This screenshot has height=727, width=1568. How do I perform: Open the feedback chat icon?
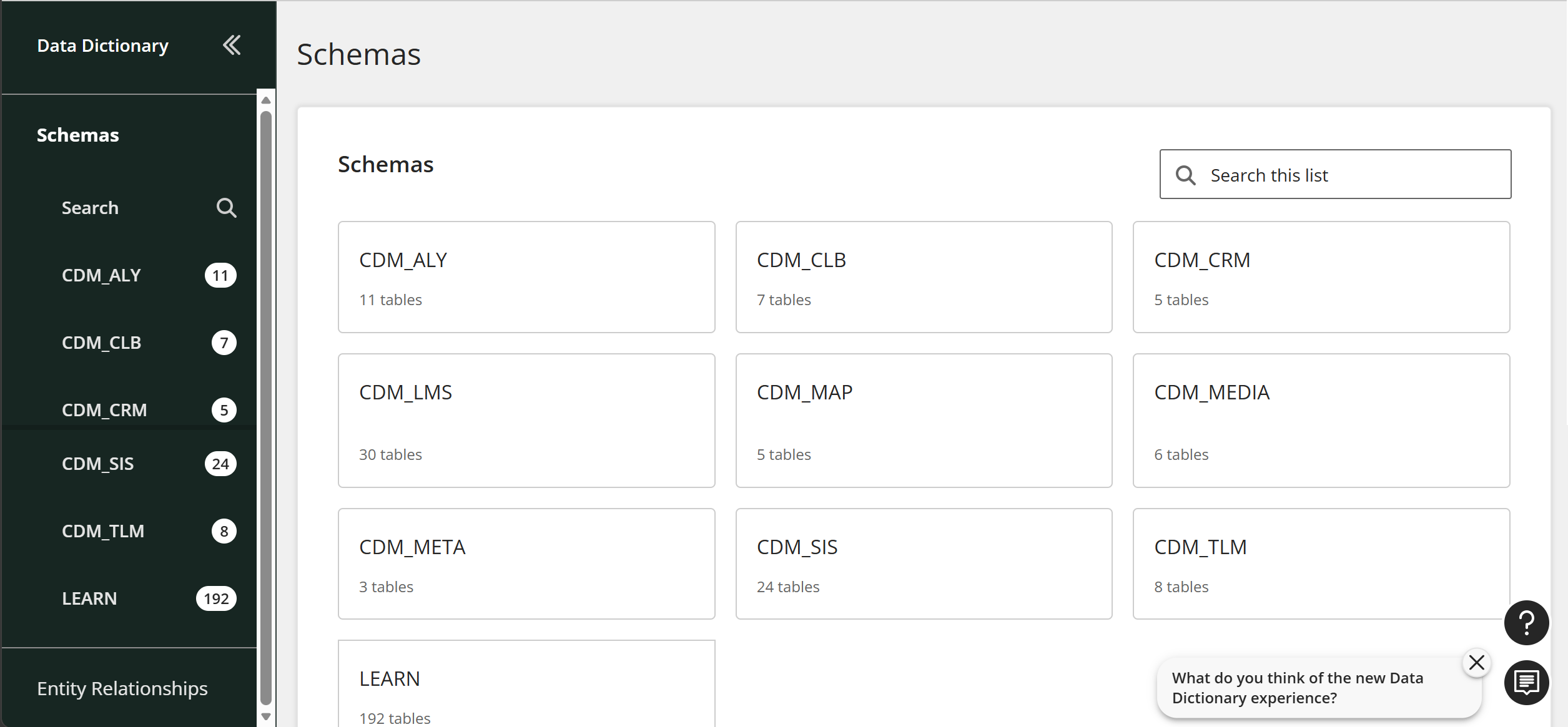pos(1526,682)
